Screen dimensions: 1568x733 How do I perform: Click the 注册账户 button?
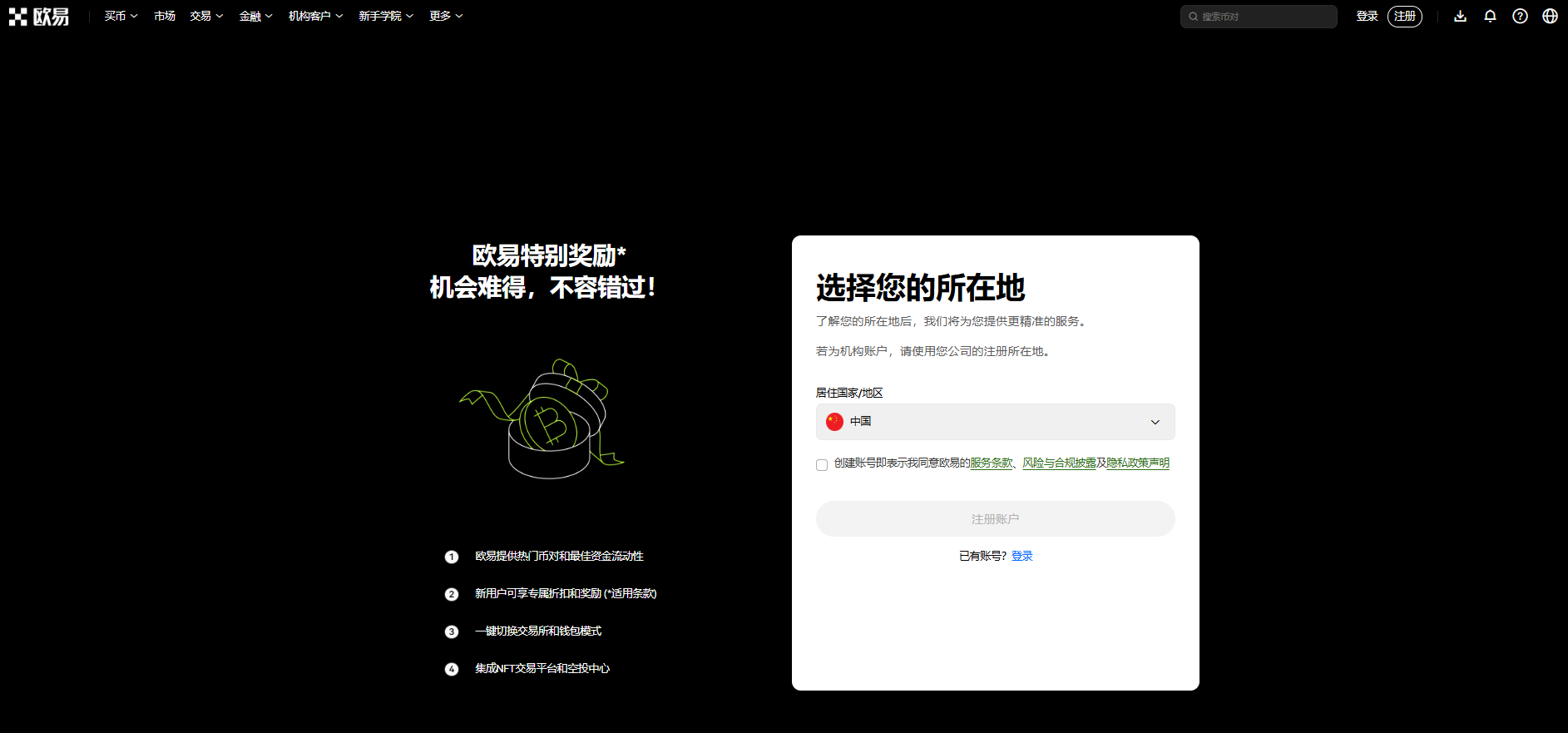[x=995, y=519]
